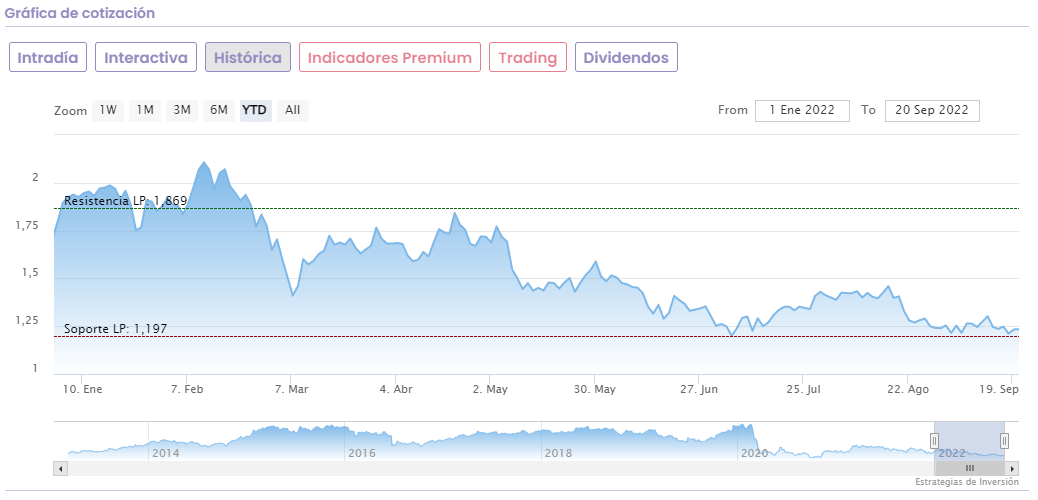Set zoom to 6M

tap(219, 110)
